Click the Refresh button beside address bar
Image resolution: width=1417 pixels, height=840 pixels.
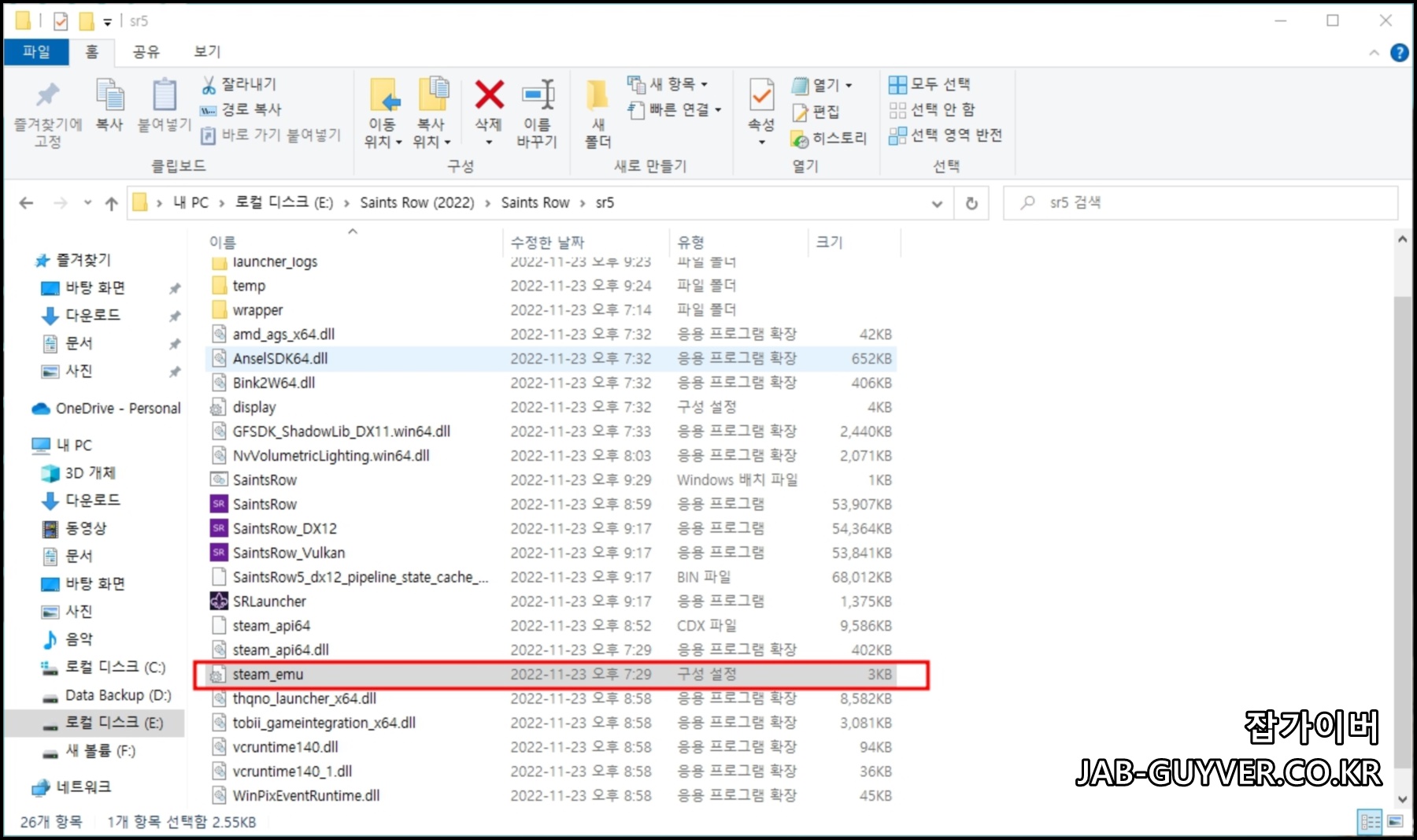(971, 203)
